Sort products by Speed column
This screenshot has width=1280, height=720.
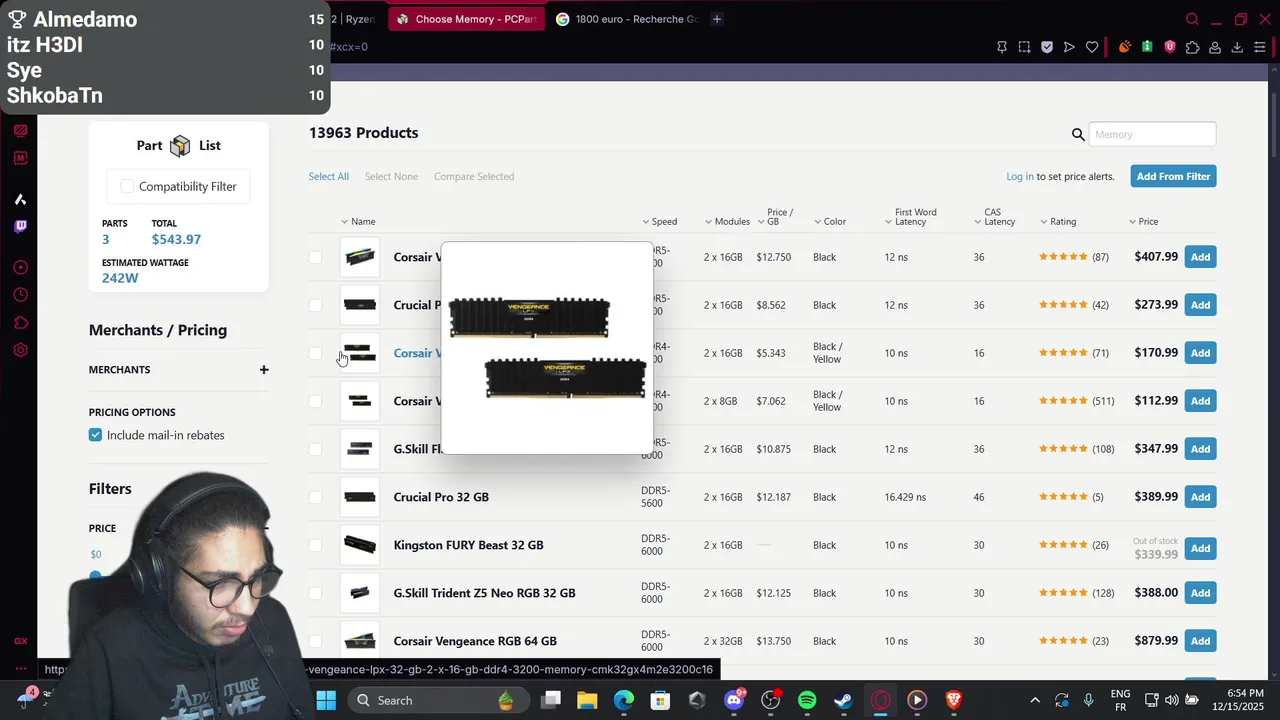pos(659,221)
